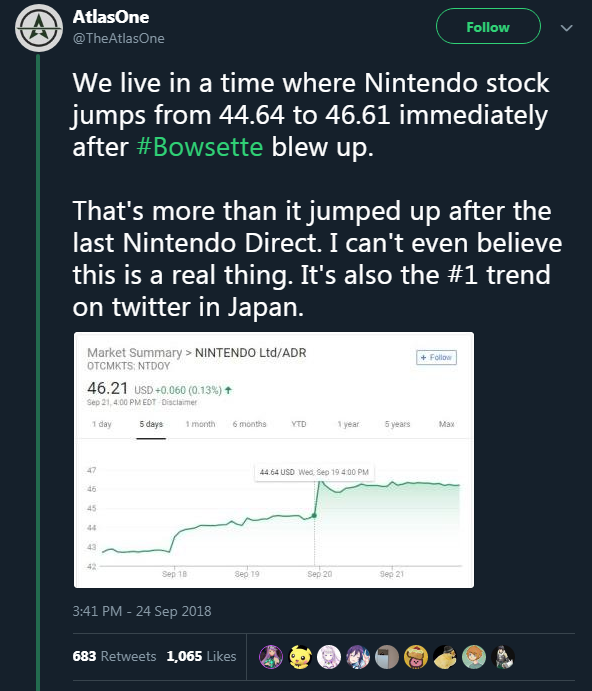Open the #Bowsette hashtag link
Screen dimensions: 592x691
[200, 147]
